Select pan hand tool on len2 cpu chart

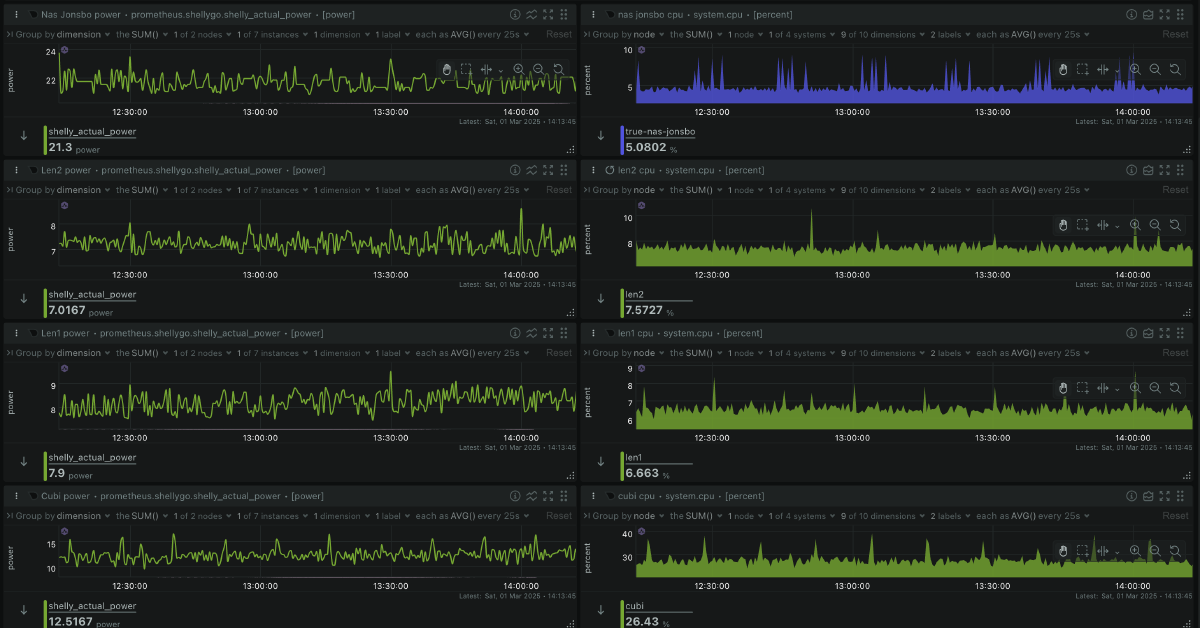coord(1063,225)
